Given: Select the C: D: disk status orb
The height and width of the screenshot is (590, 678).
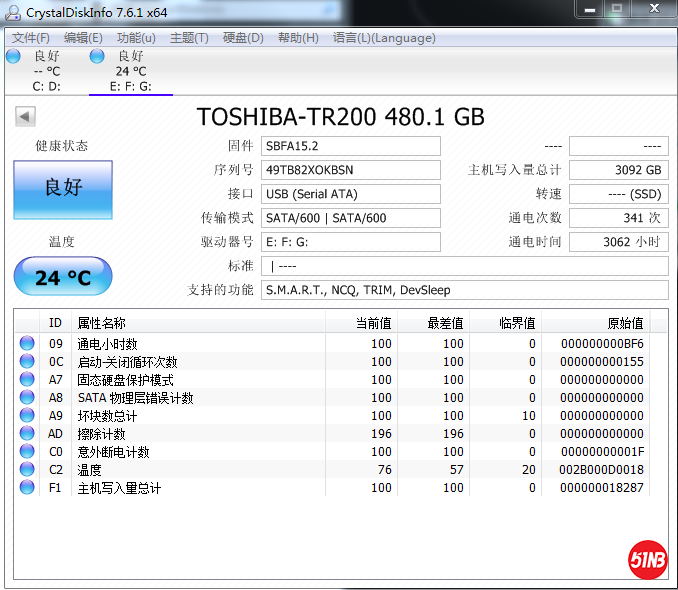Looking at the screenshot, I should point(13,56).
